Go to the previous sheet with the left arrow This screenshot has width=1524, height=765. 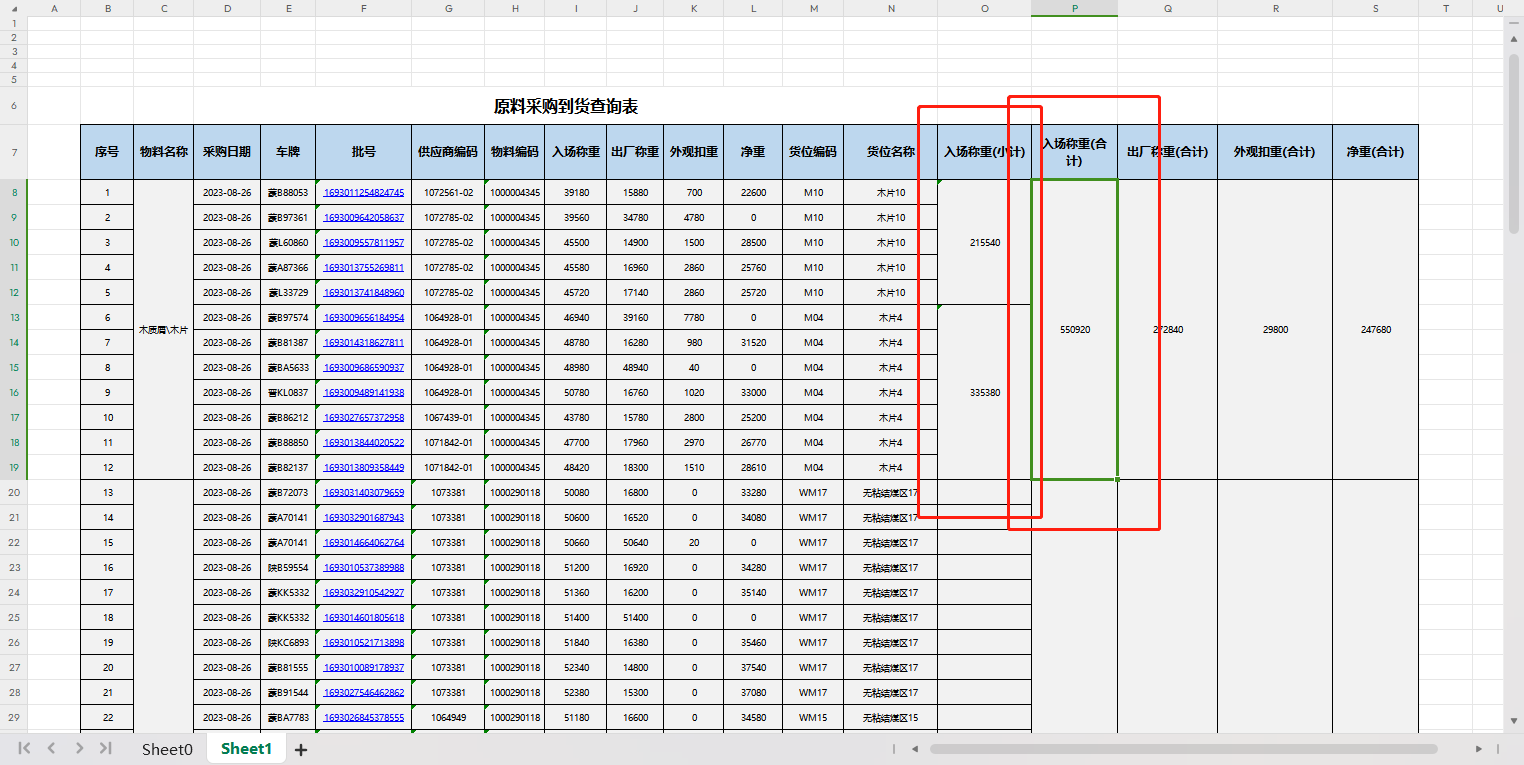pyautogui.click(x=51, y=748)
